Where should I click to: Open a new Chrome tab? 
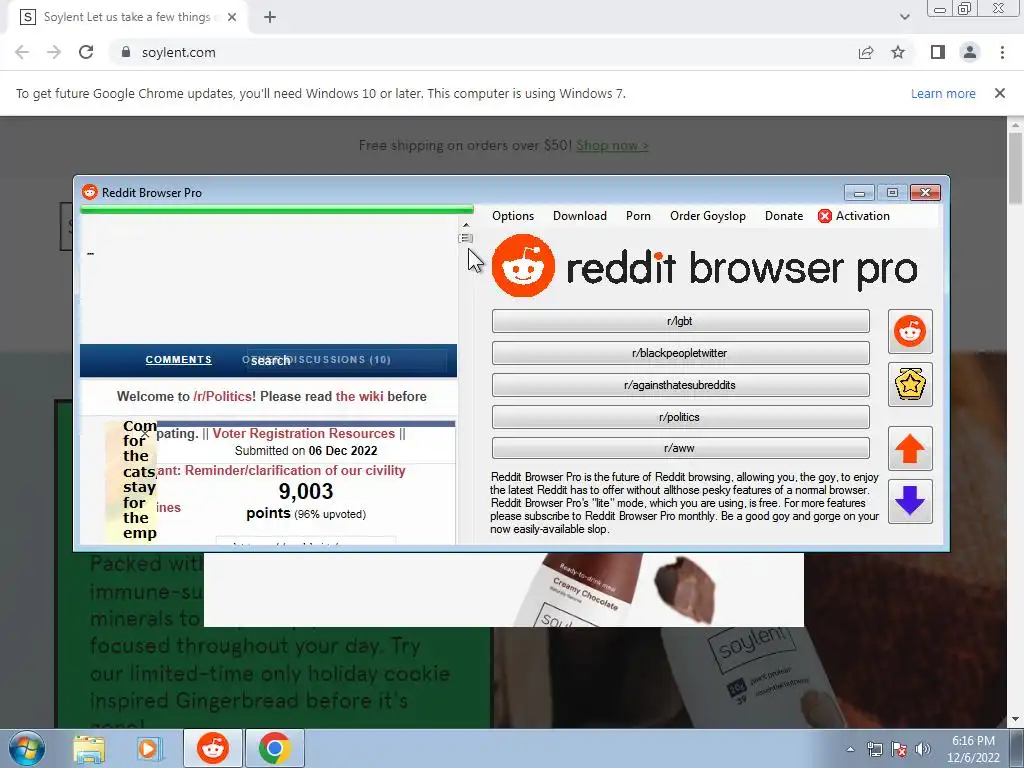point(270,18)
